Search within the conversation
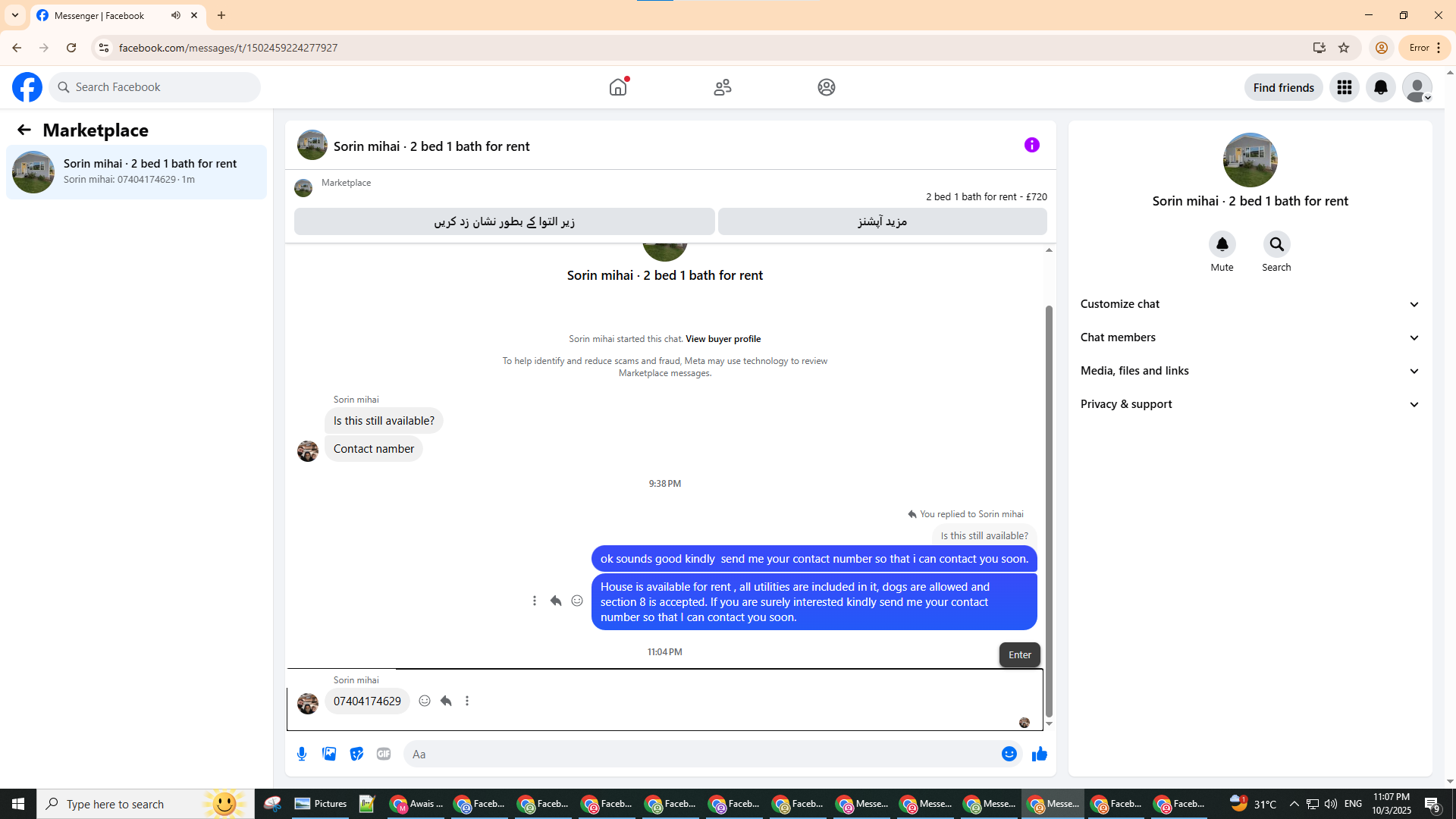This screenshot has width=1456, height=819. 1277,244
